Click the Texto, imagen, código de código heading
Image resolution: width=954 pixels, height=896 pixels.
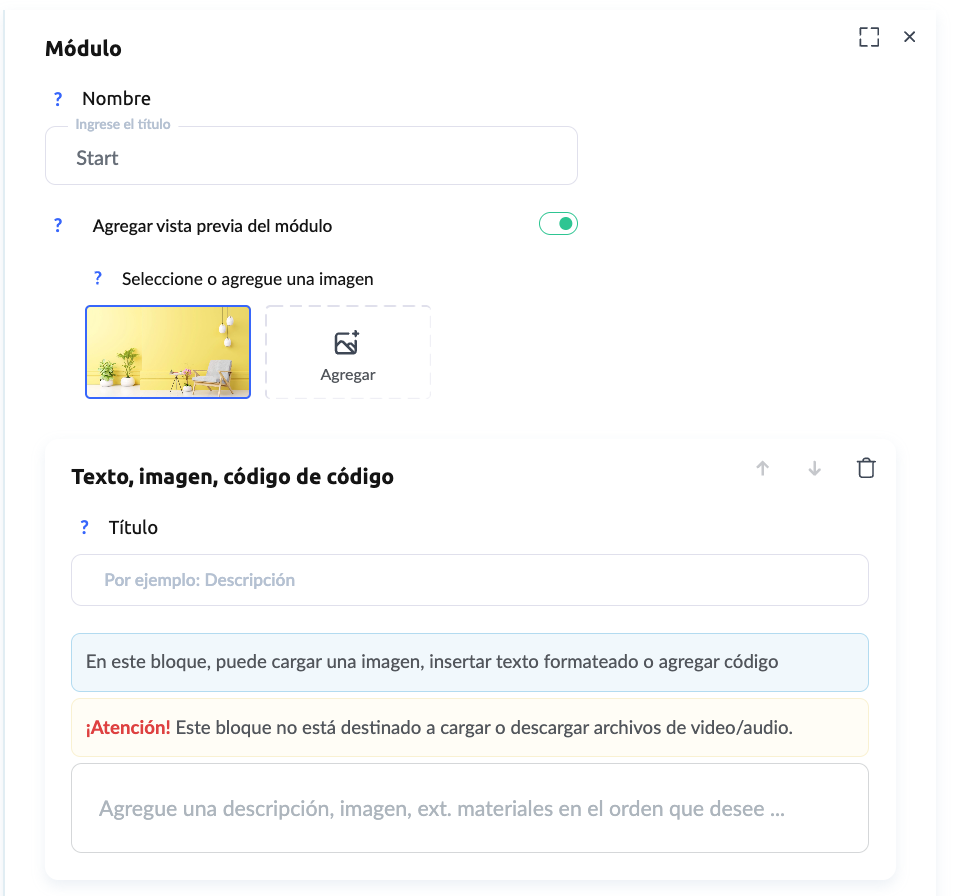[232, 477]
